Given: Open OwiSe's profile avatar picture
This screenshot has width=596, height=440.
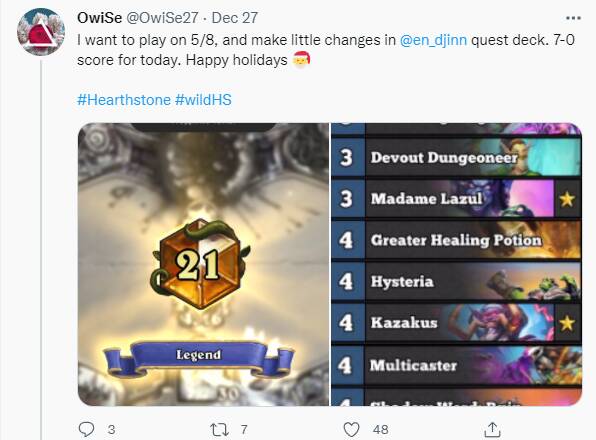Looking at the screenshot, I should pyautogui.click(x=41, y=32).
